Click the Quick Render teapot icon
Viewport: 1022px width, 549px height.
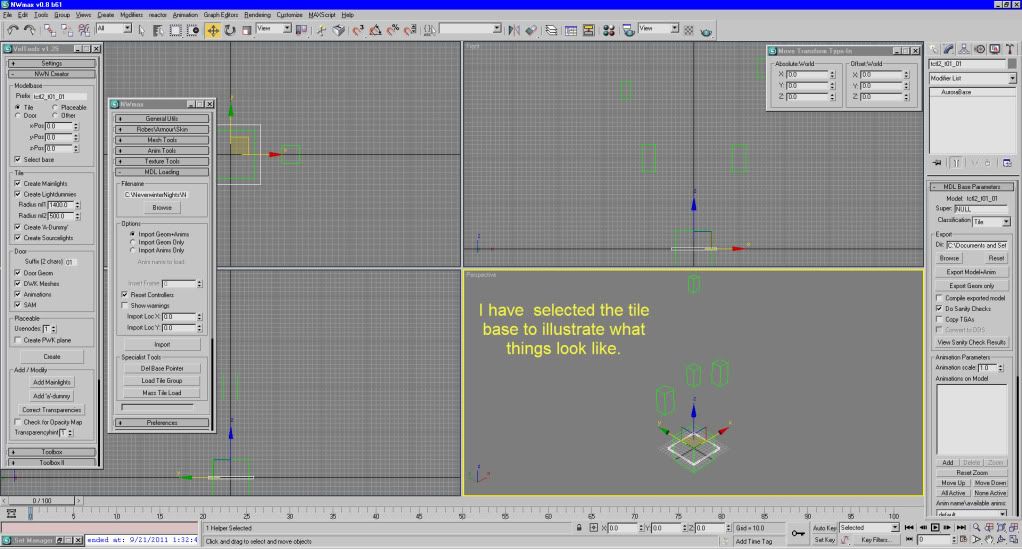(707, 31)
